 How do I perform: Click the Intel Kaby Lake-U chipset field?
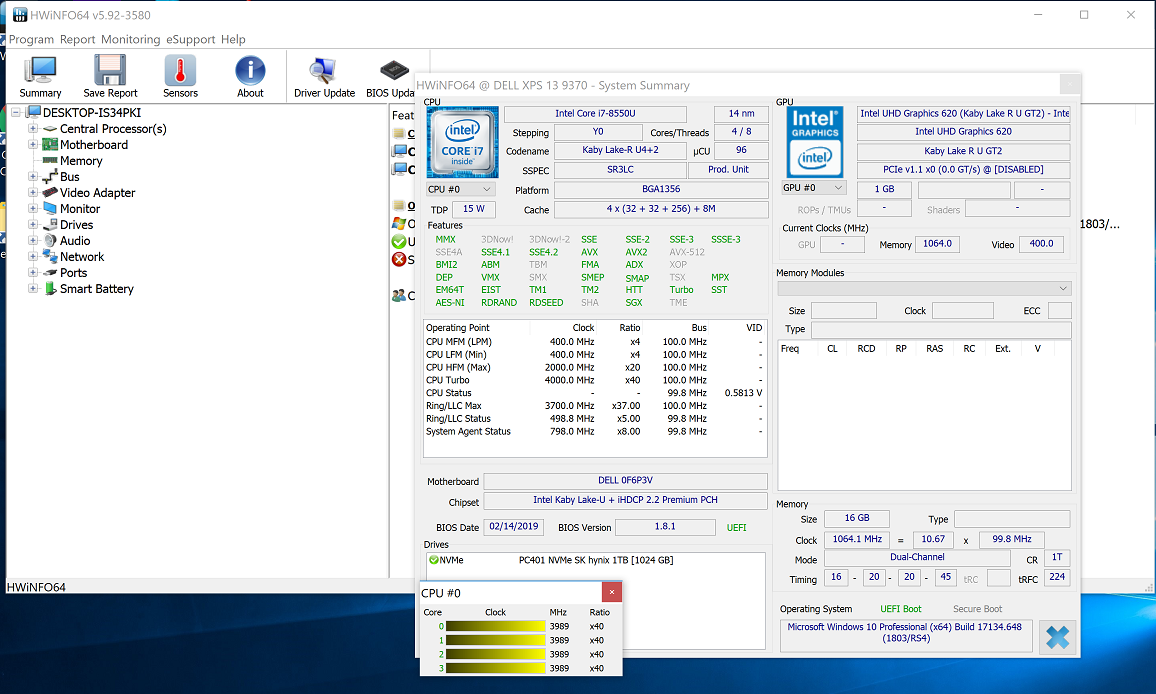coord(625,500)
